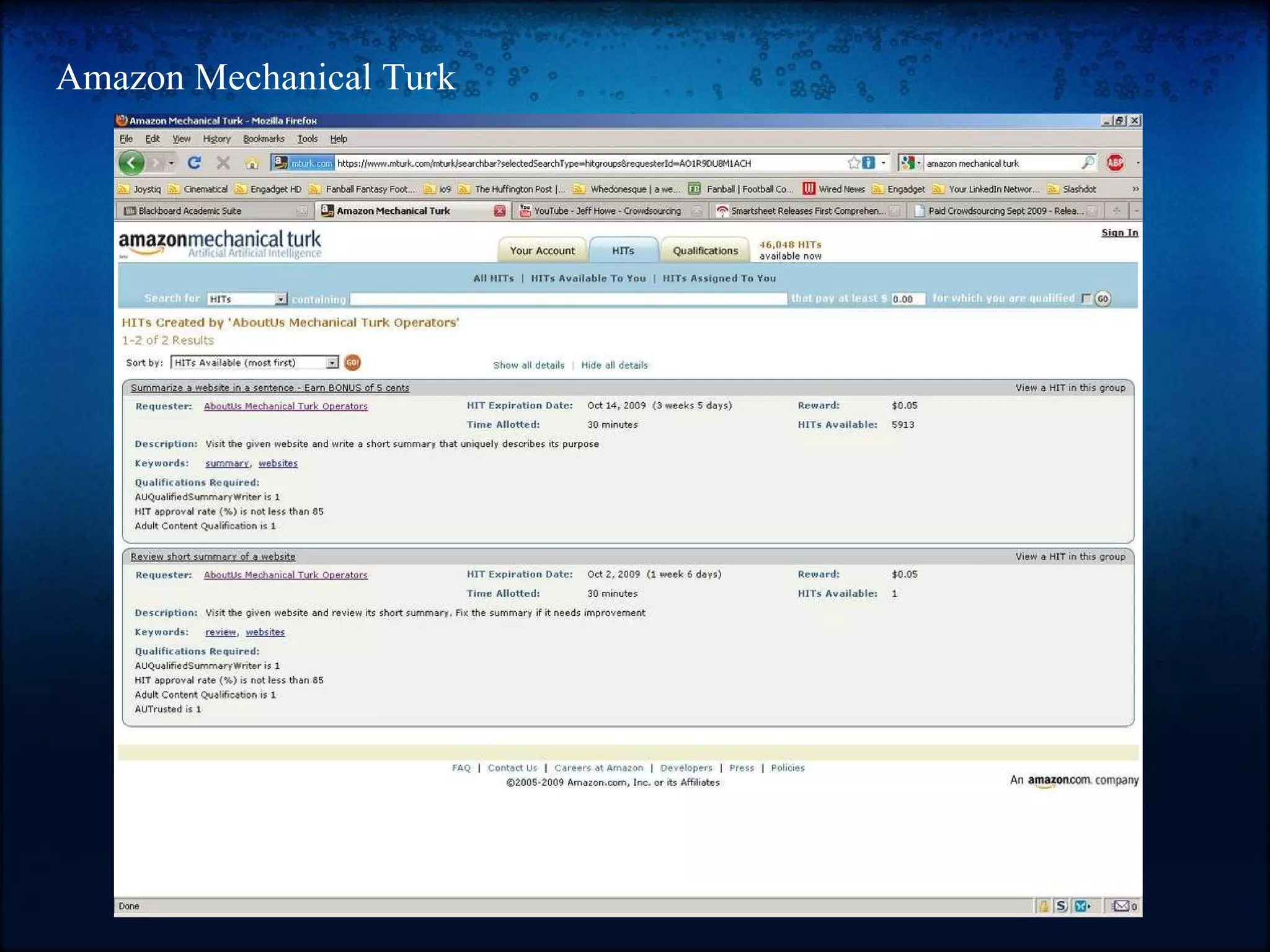Open 'Summarize a website in a sentence' HIT
This screenshot has width=1270, height=952.
pos(270,388)
